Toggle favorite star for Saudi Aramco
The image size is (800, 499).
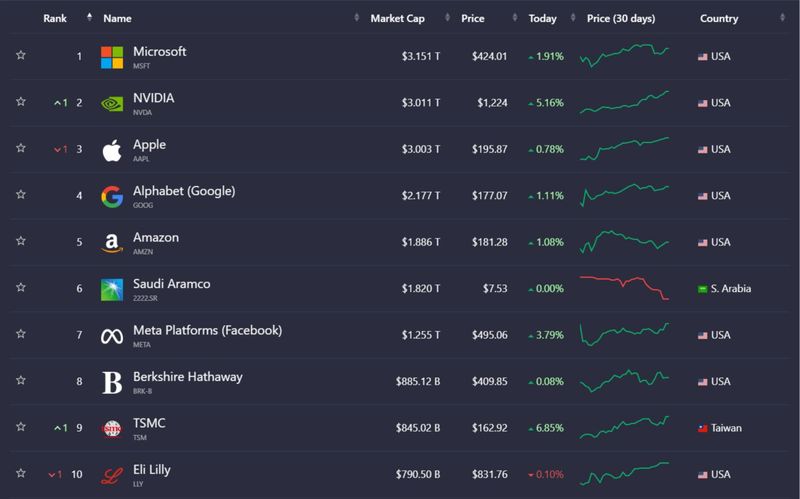click(x=20, y=289)
